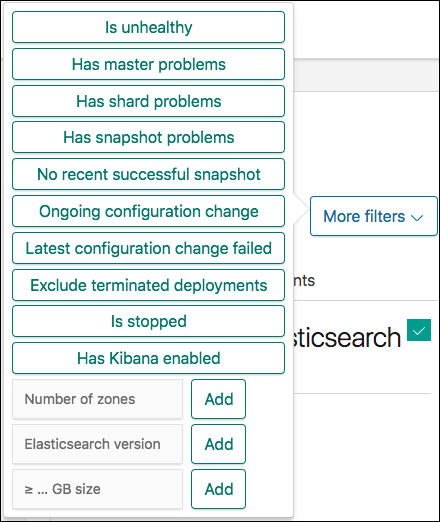Add the GB size filter
Viewport: 440px width, 522px height.
coord(218,489)
